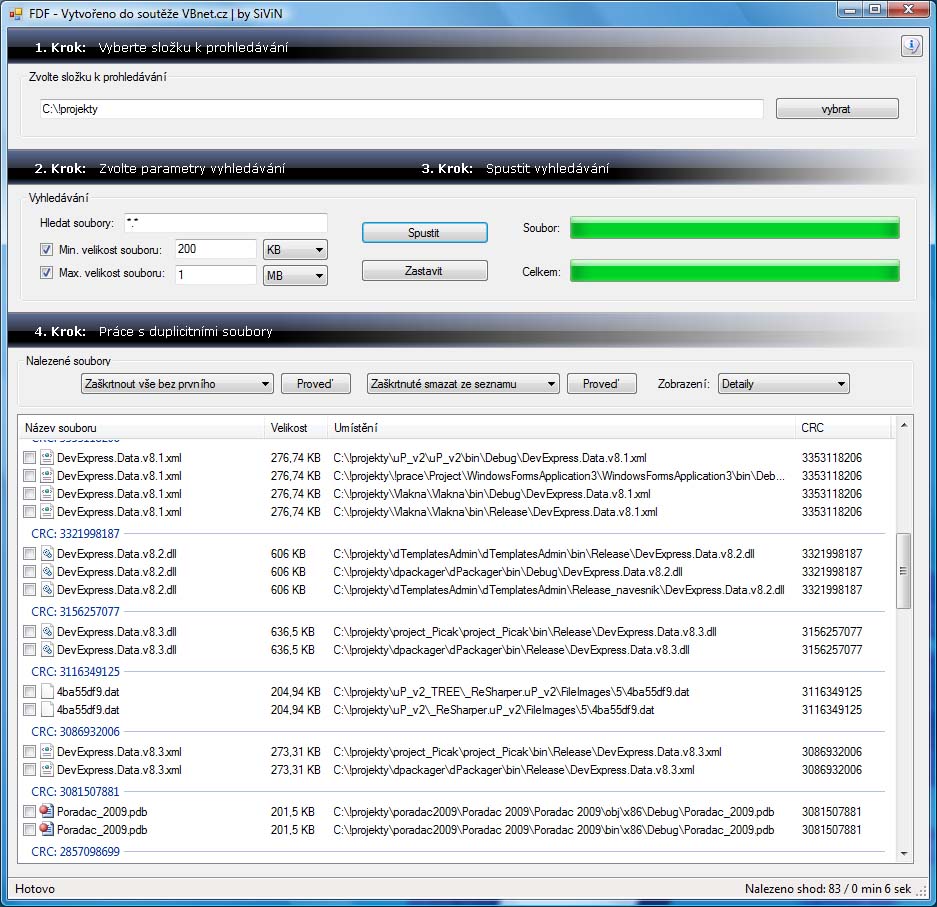Start the search with Spustit button
Image resolution: width=937 pixels, height=907 pixels.
pos(424,232)
